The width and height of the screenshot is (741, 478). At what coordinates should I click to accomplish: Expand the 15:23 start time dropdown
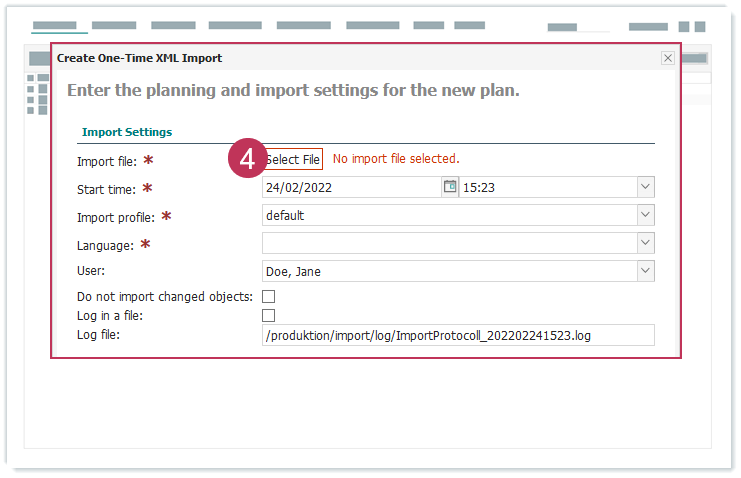[x=645, y=187]
